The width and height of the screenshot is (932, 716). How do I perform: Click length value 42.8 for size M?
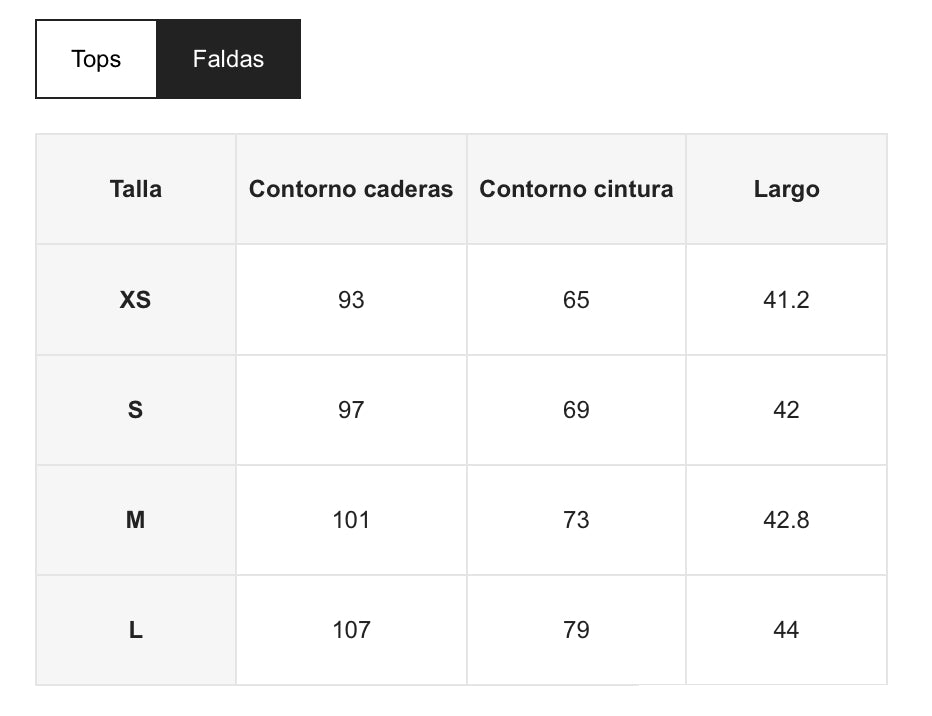click(786, 520)
